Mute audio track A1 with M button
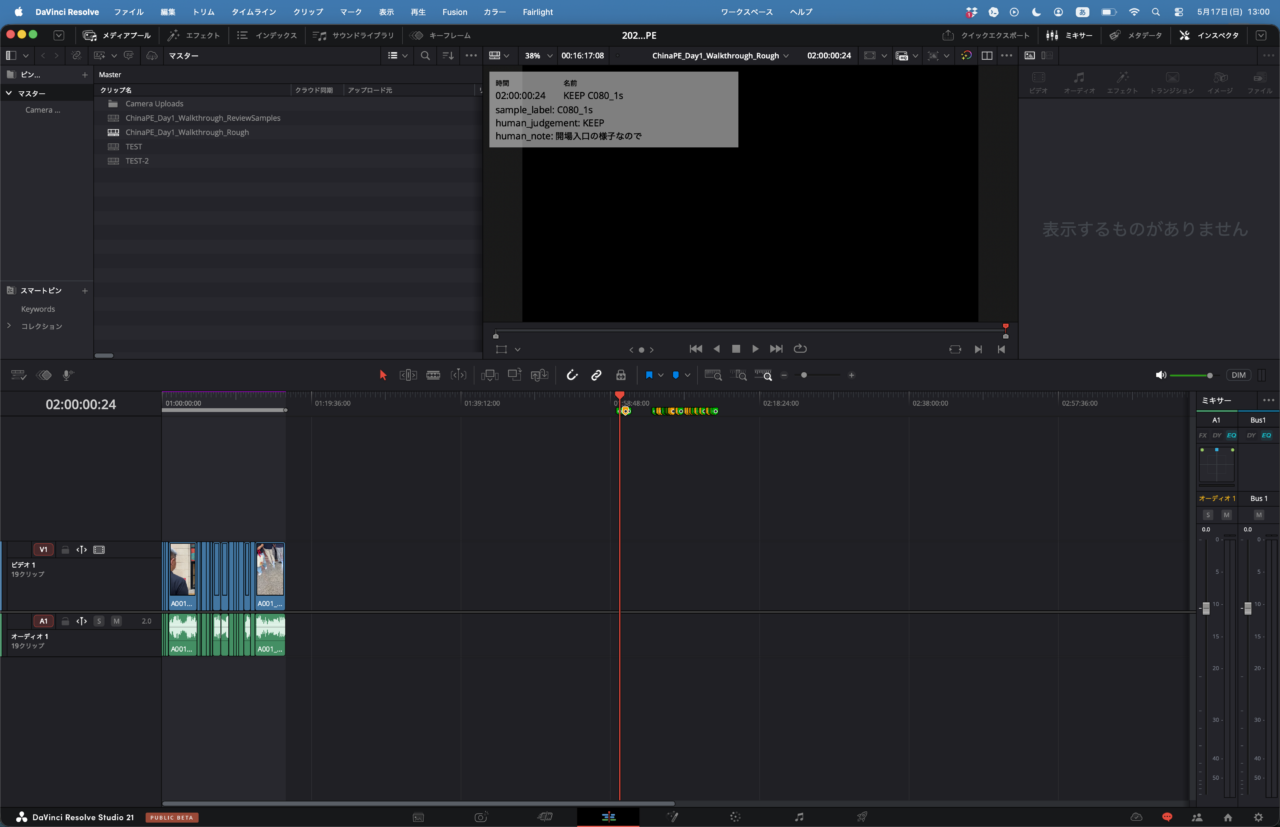The width and height of the screenshot is (1280, 827). pyautogui.click(x=116, y=621)
